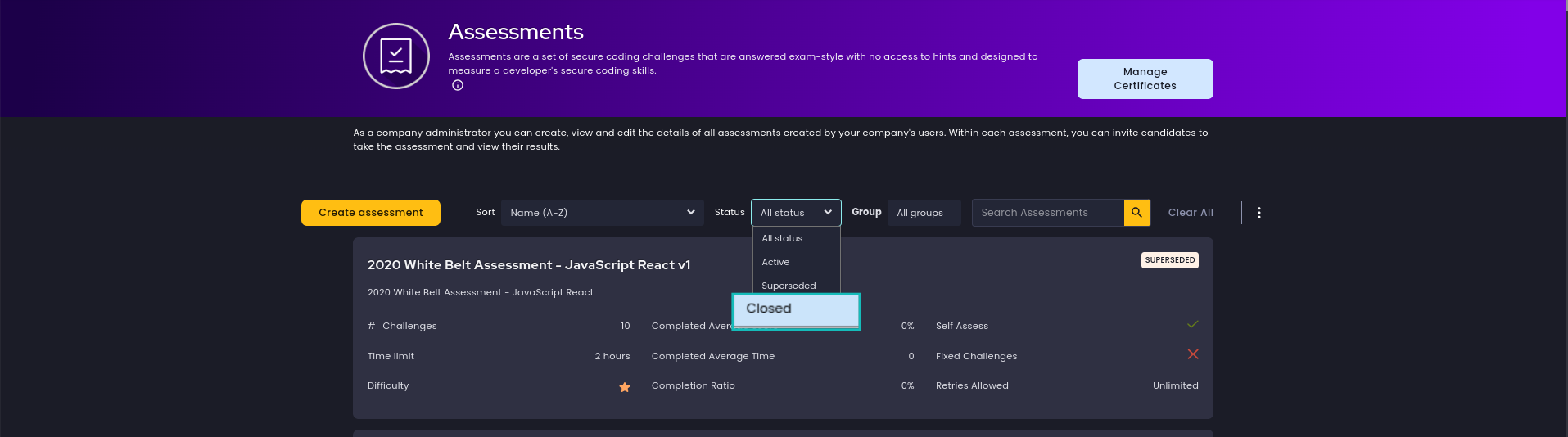Open the Sort Name (A-Z) dropdown

[603, 213]
